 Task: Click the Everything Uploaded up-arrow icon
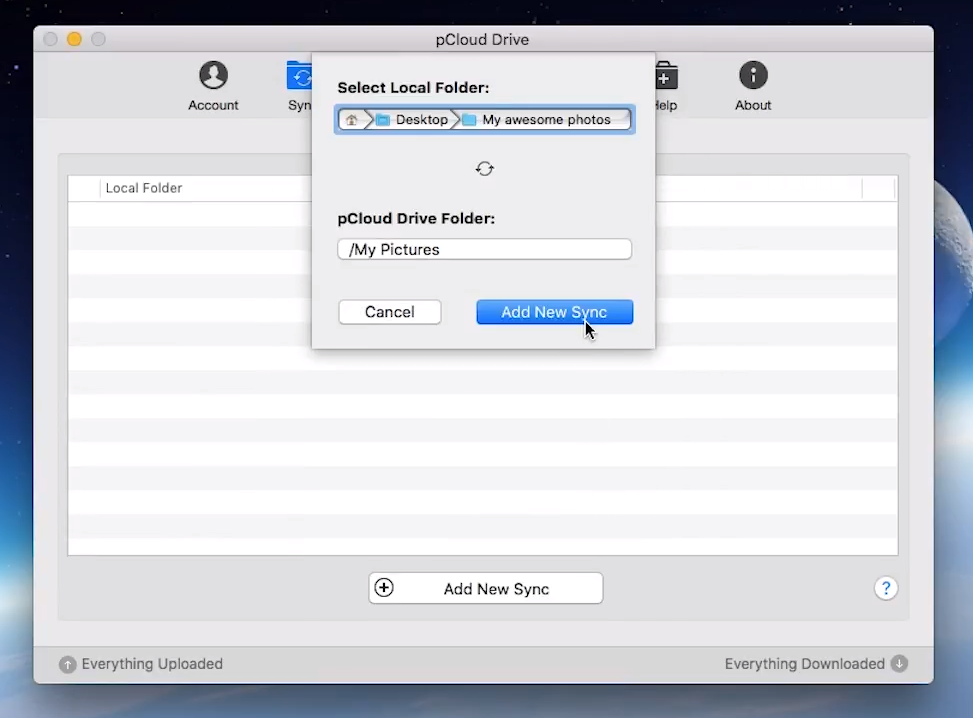pyautogui.click(x=68, y=665)
